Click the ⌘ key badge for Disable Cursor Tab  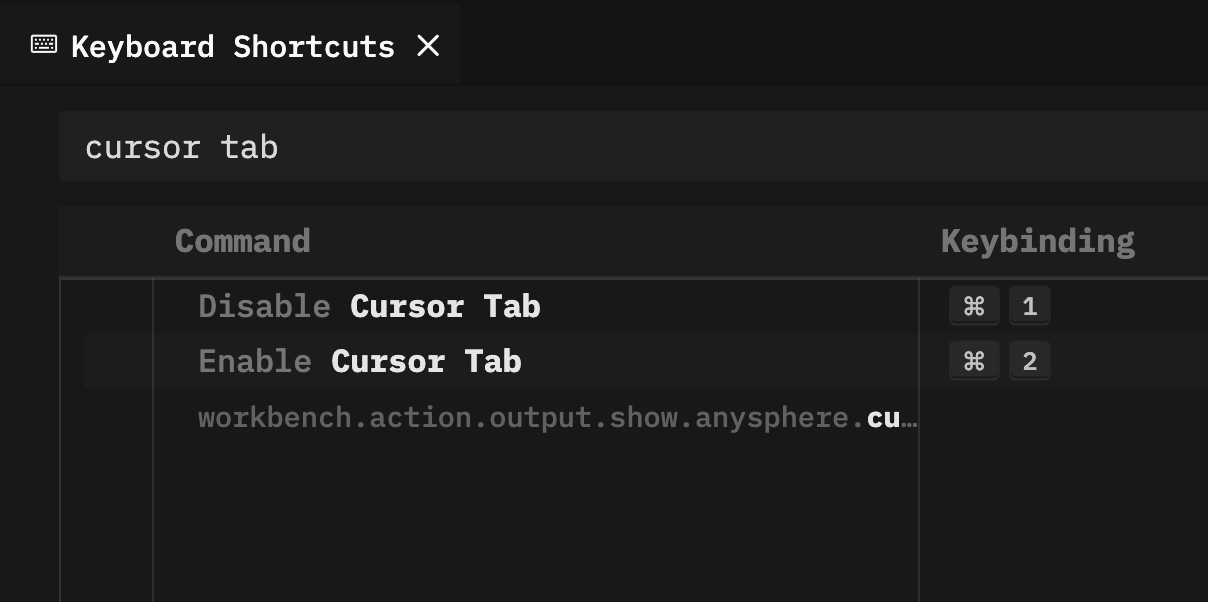click(974, 306)
